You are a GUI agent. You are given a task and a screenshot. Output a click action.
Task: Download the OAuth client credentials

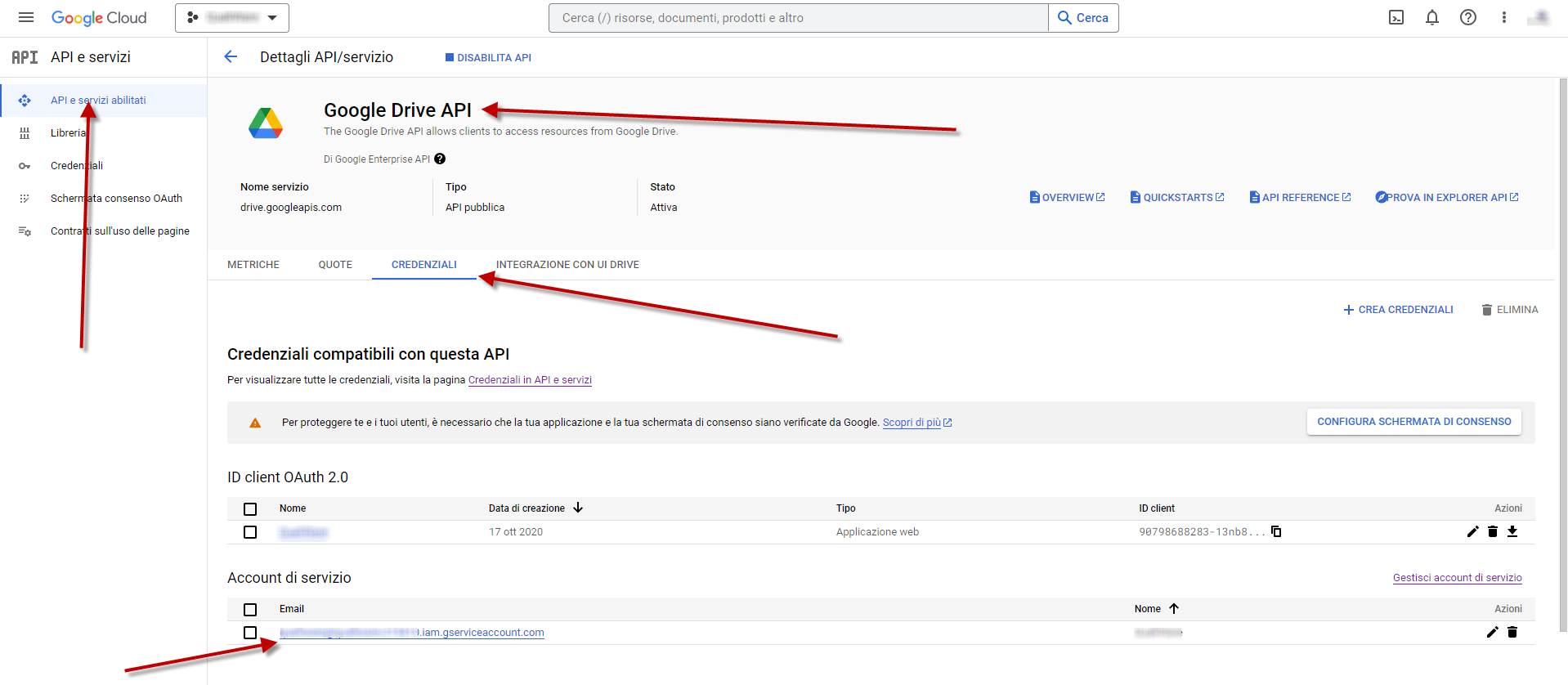1512,531
